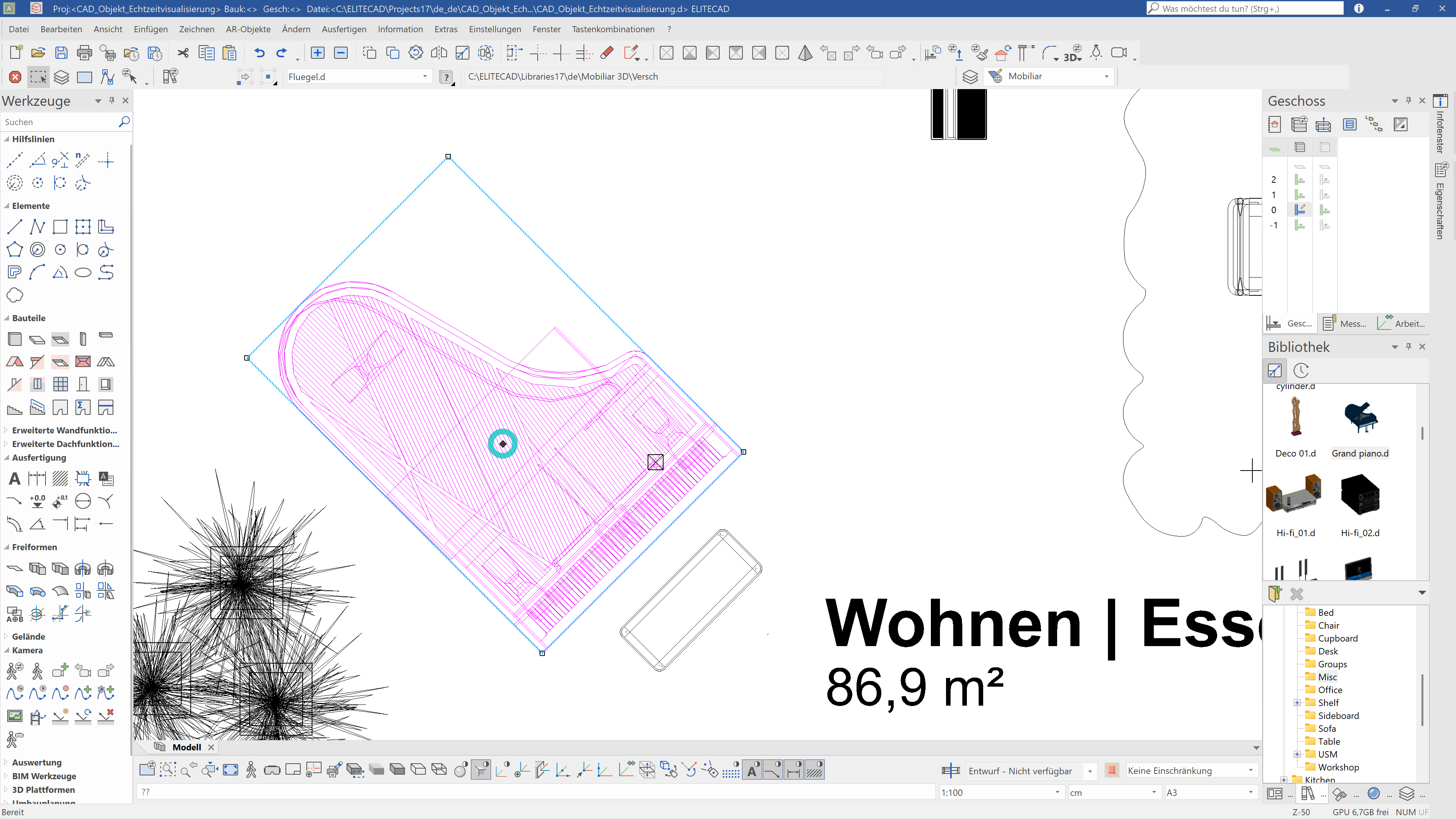Open the Ausfertigen menu

[x=344, y=29]
